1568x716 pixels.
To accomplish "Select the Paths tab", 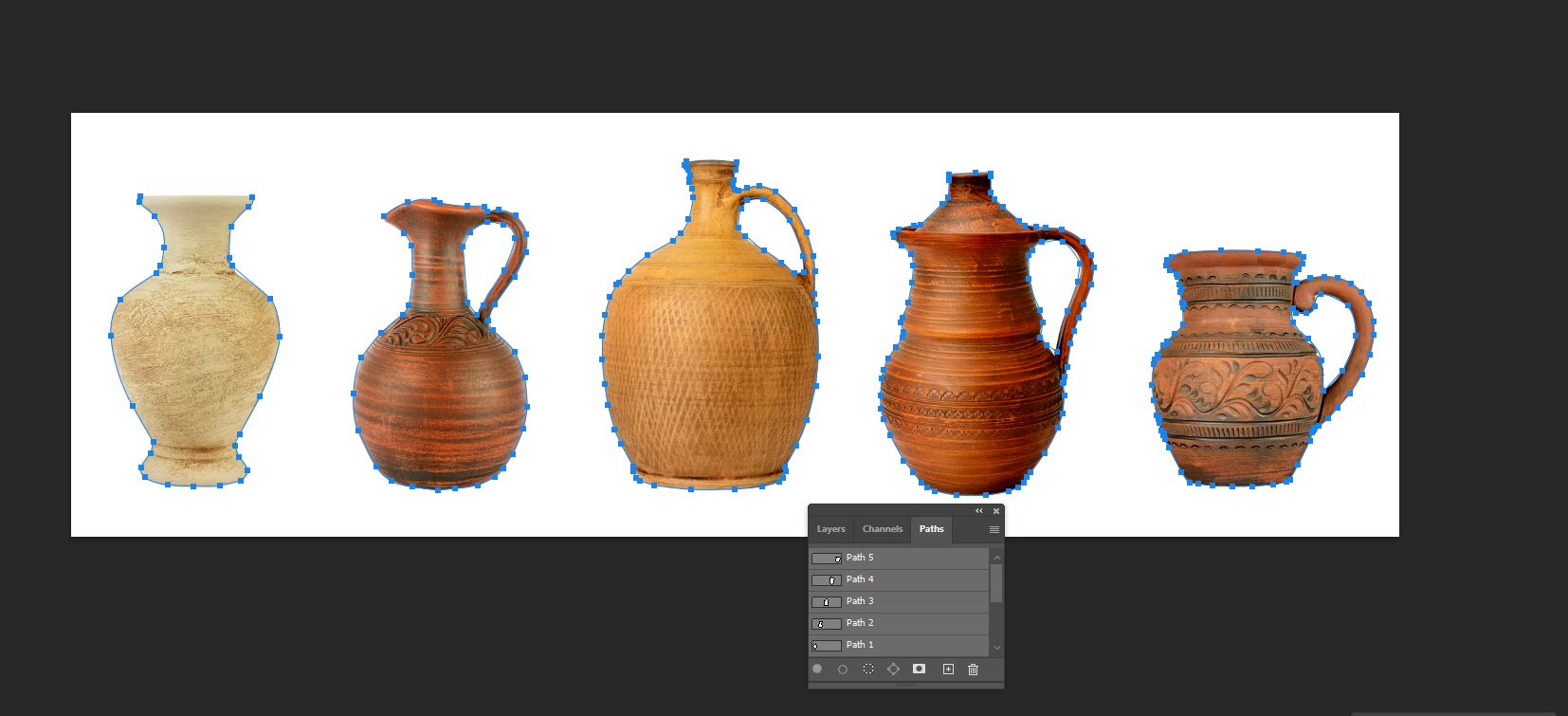I will click(931, 529).
